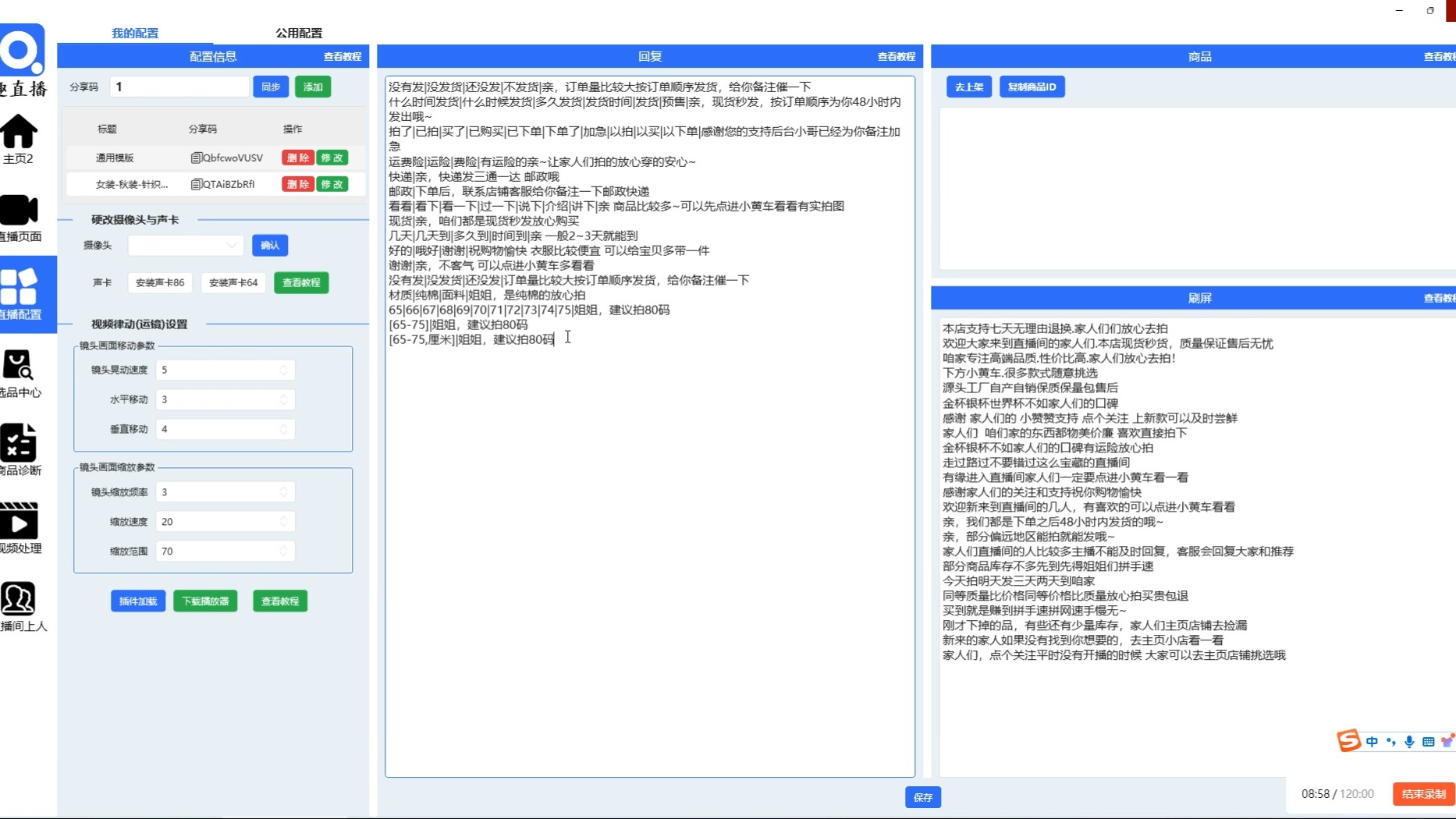This screenshot has height=819, width=1456.
Task: Switch to the 公用配置 tab
Action: point(299,33)
